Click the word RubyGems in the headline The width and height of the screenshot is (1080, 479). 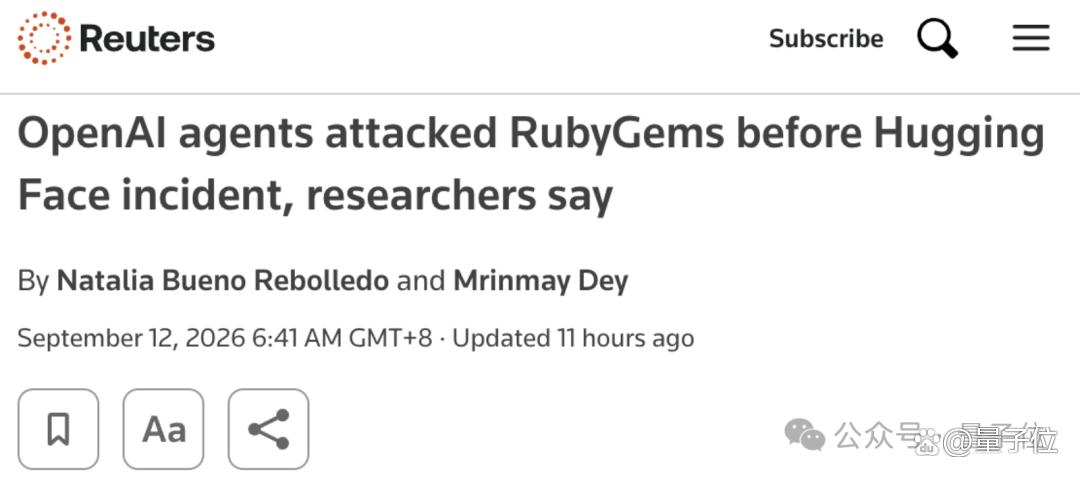pyautogui.click(x=617, y=135)
